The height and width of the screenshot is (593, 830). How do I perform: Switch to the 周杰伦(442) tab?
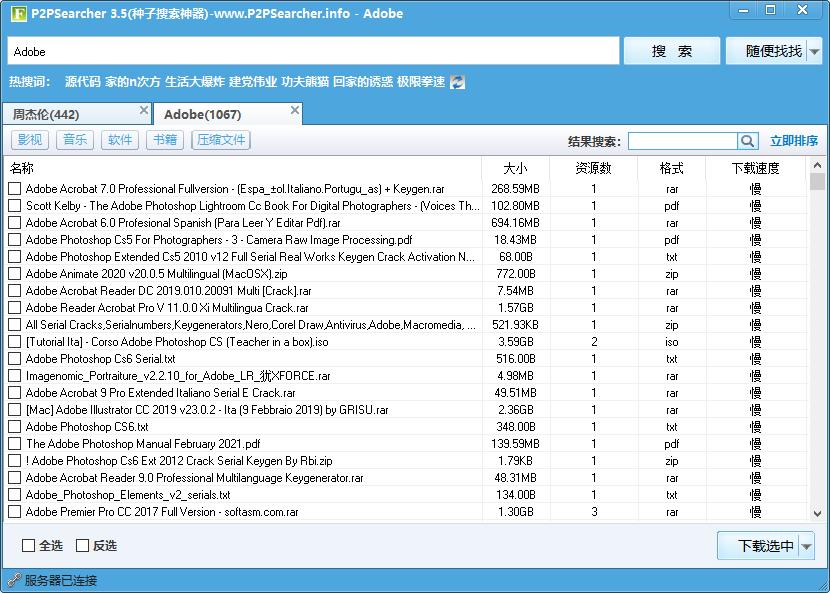point(77,114)
